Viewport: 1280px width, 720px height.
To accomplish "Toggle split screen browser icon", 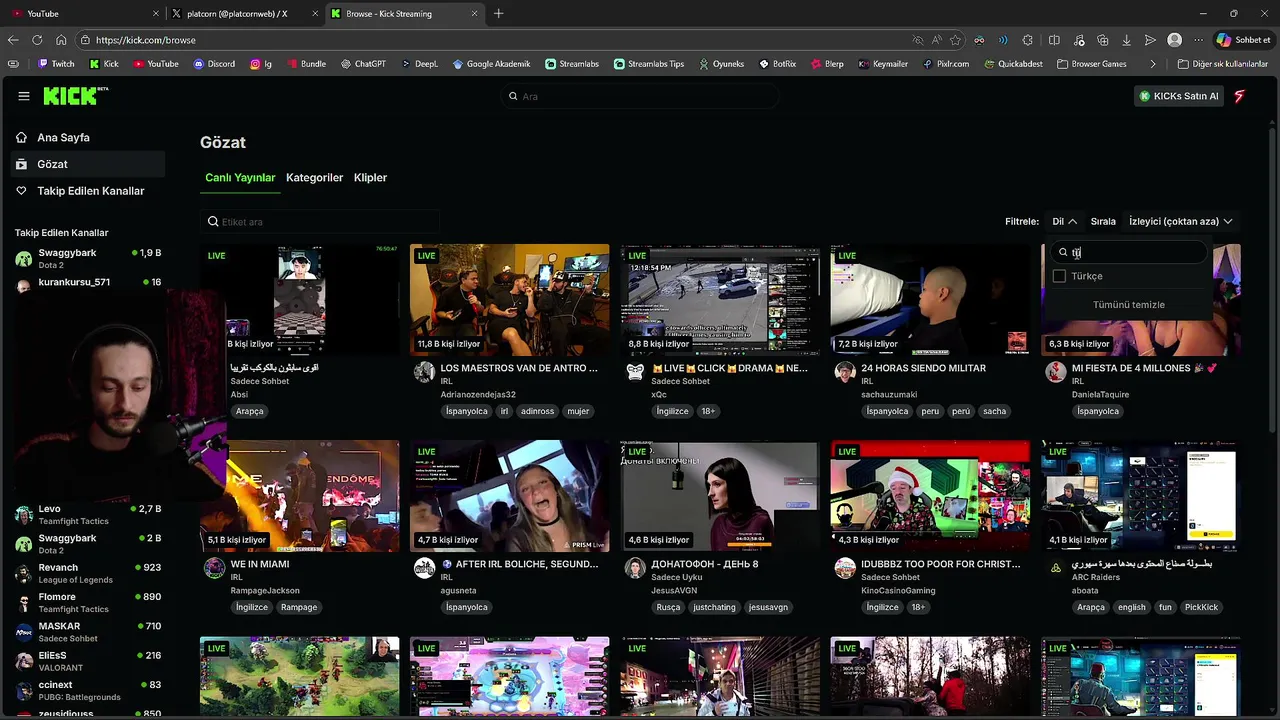I will [x=1054, y=40].
